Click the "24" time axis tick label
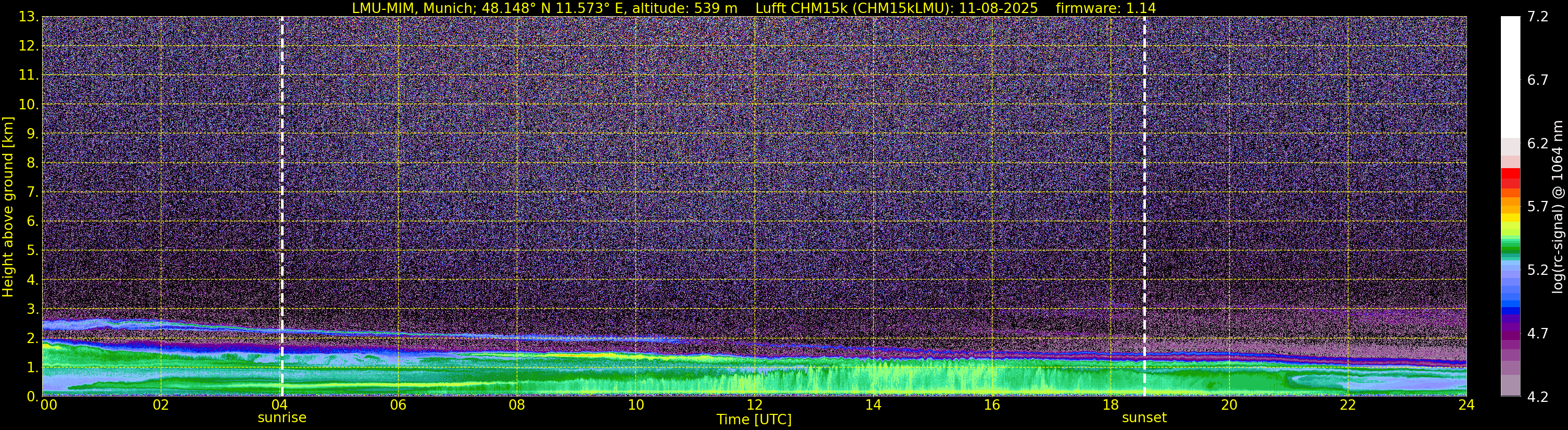Screen dimensions: 1568x430 (x=1467, y=405)
